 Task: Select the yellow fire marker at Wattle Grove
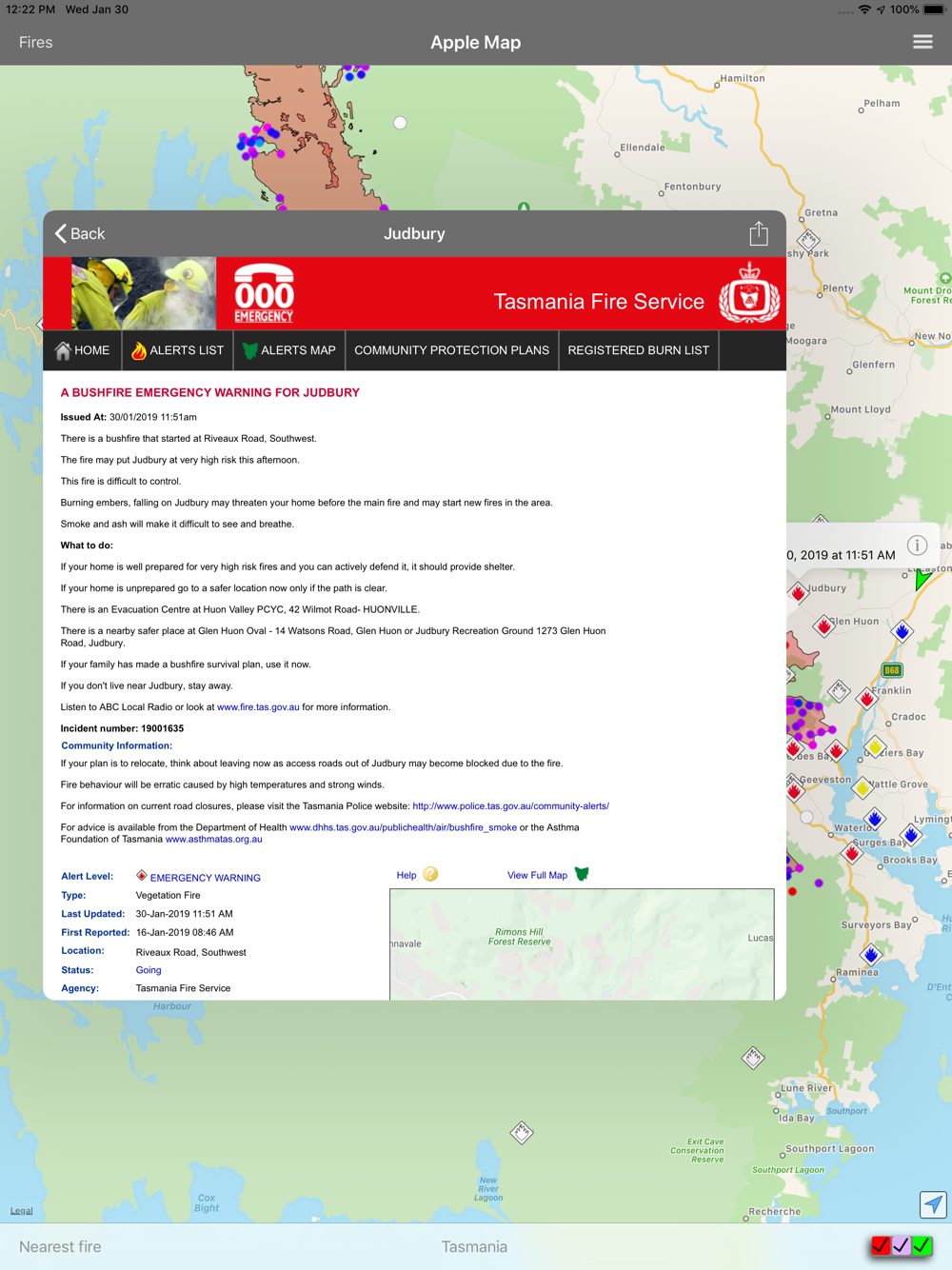(863, 787)
